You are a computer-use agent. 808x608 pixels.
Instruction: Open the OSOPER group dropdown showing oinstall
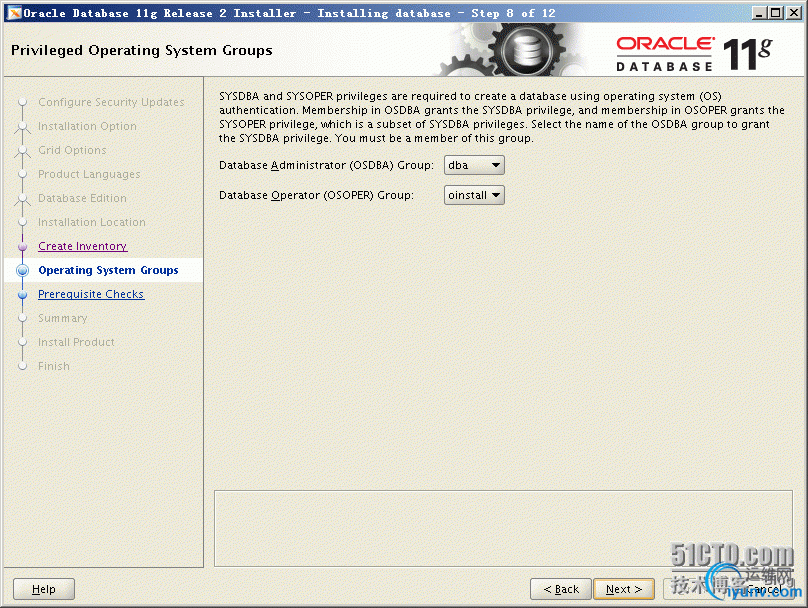point(474,195)
